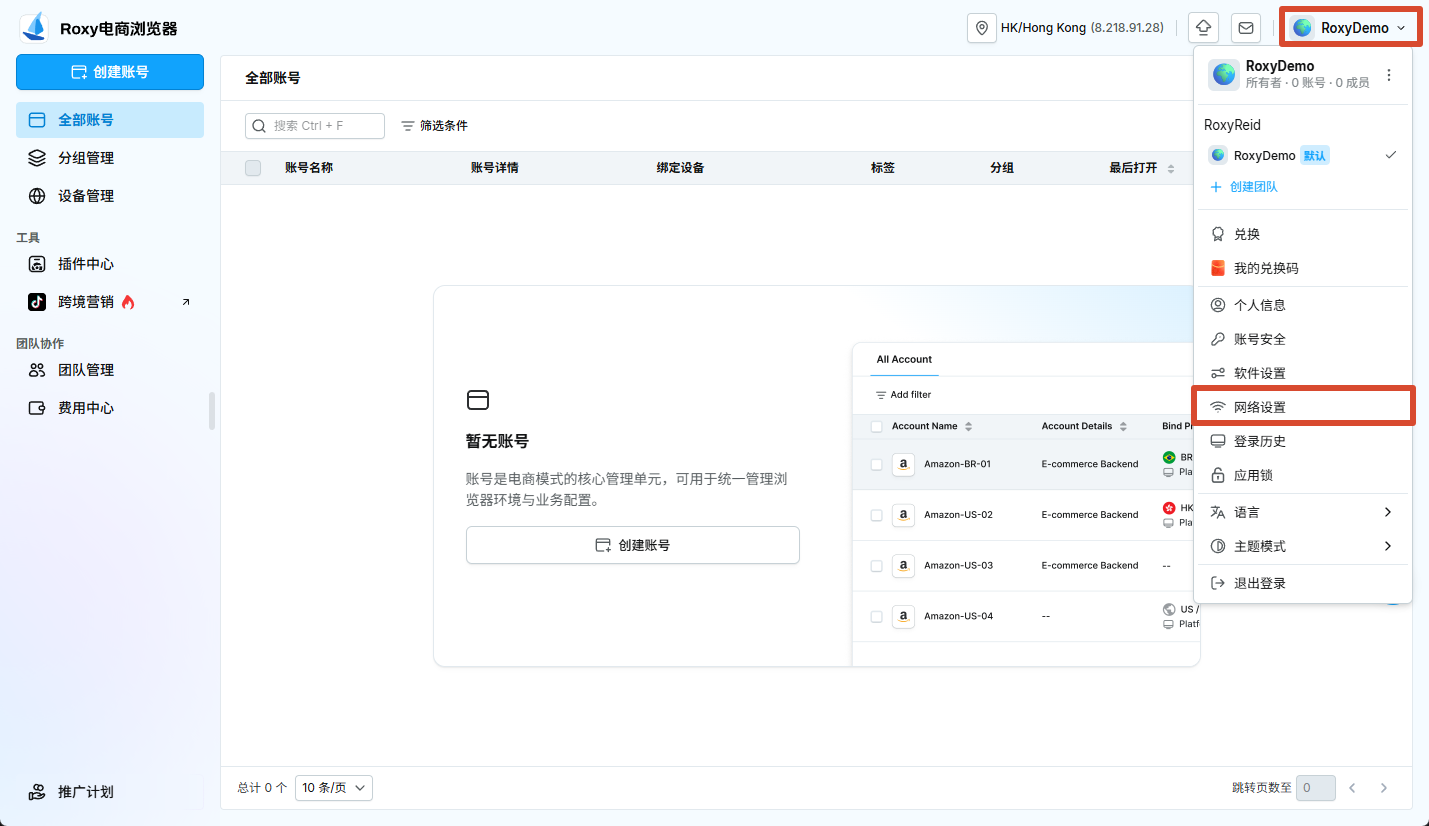The height and width of the screenshot is (826, 1429).
Task: Open the mail envelope icon
Action: (1246, 28)
